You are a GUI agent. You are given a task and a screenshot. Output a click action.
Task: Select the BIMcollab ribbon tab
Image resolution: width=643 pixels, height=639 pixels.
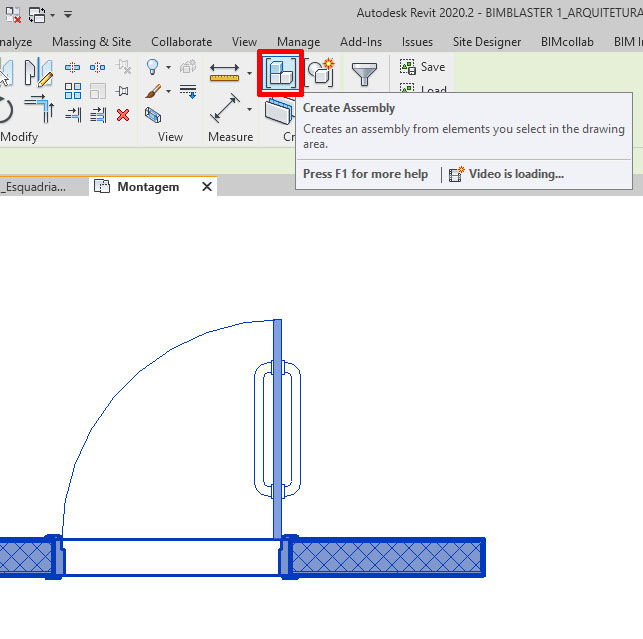pyautogui.click(x=567, y=42)
